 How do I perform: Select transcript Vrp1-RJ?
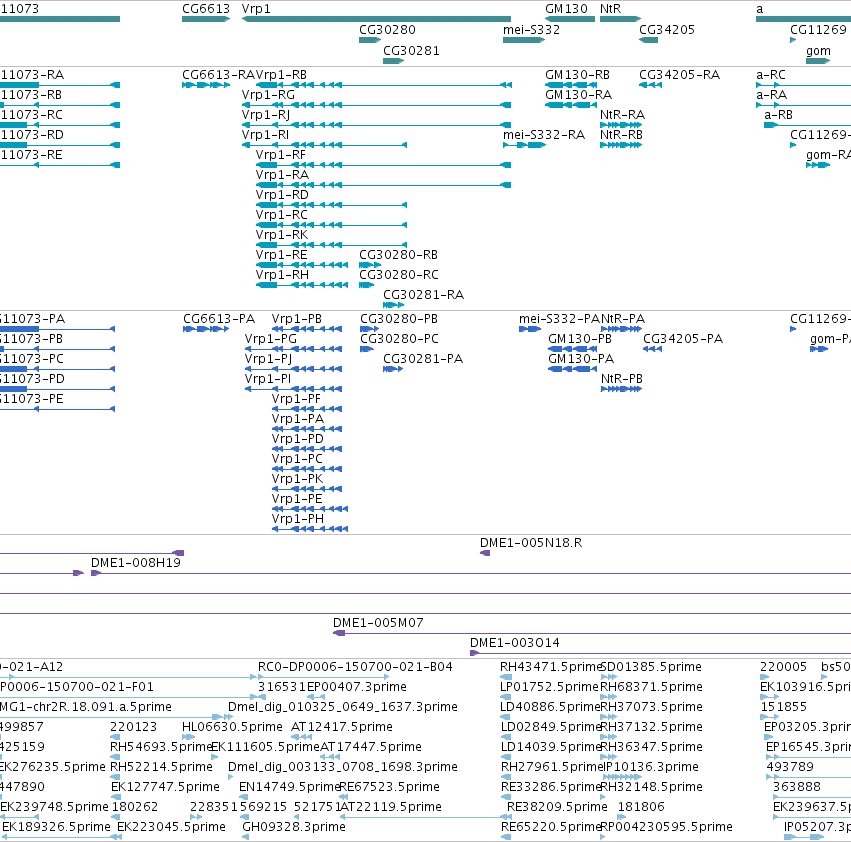(x=376, y=125)
